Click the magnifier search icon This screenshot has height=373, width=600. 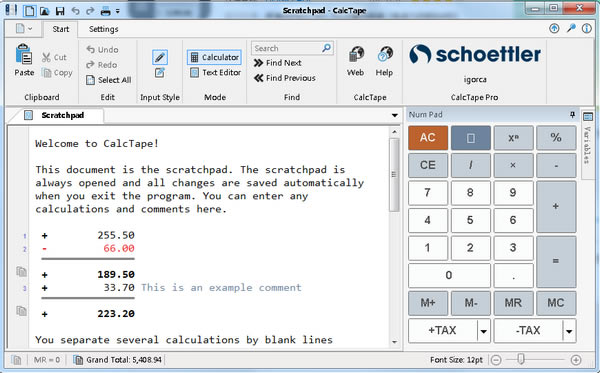pyautogui.click(x=327, y=48)
